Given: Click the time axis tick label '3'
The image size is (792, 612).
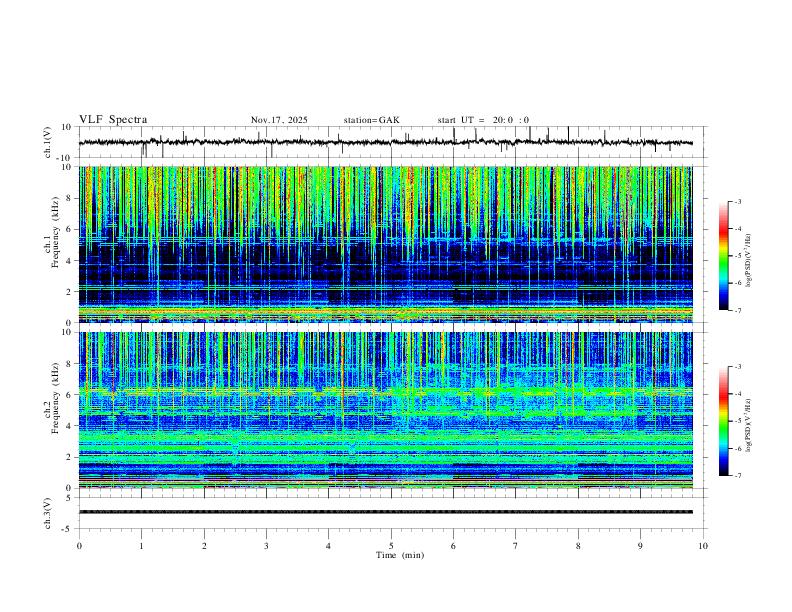Looking at the screenshot, I should coord(266,546).
